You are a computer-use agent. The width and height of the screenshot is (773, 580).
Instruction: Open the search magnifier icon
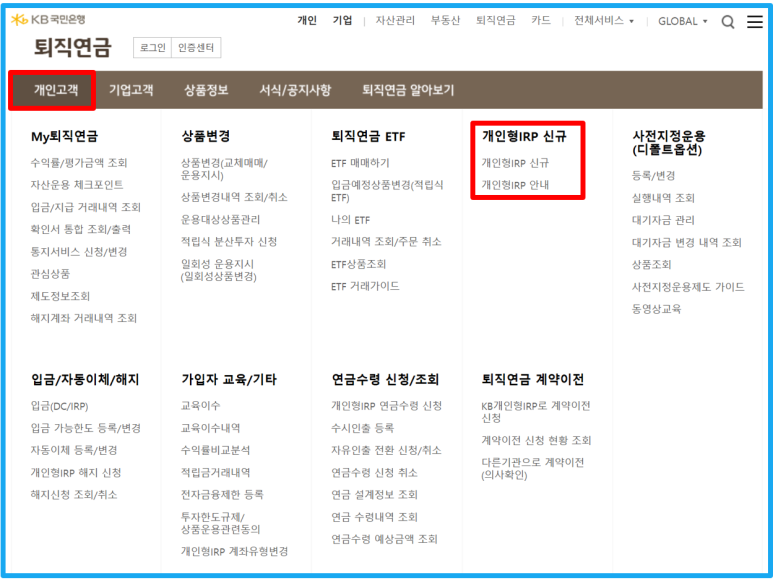tap(728, 22)
